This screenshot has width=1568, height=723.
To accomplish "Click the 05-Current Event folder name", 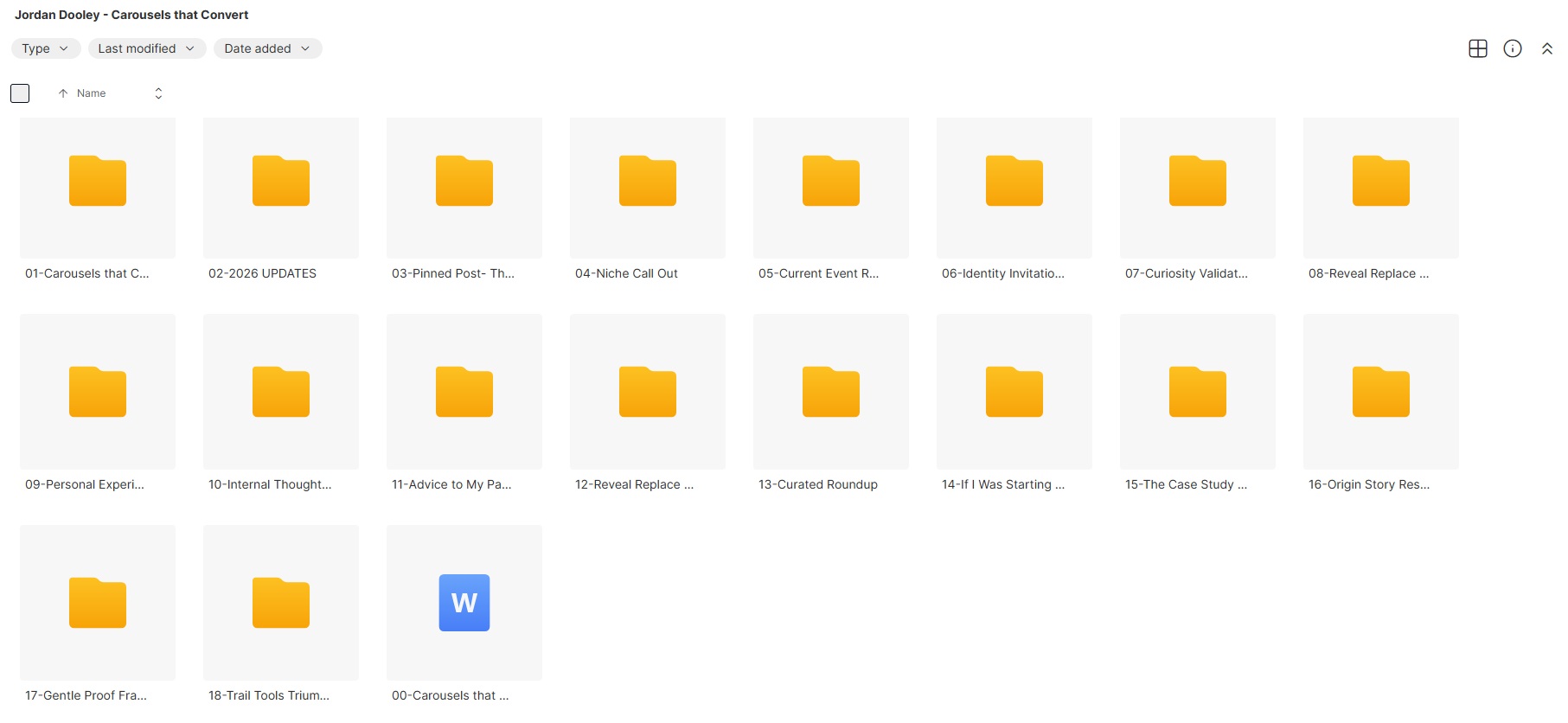I will [x=818, y=273].
